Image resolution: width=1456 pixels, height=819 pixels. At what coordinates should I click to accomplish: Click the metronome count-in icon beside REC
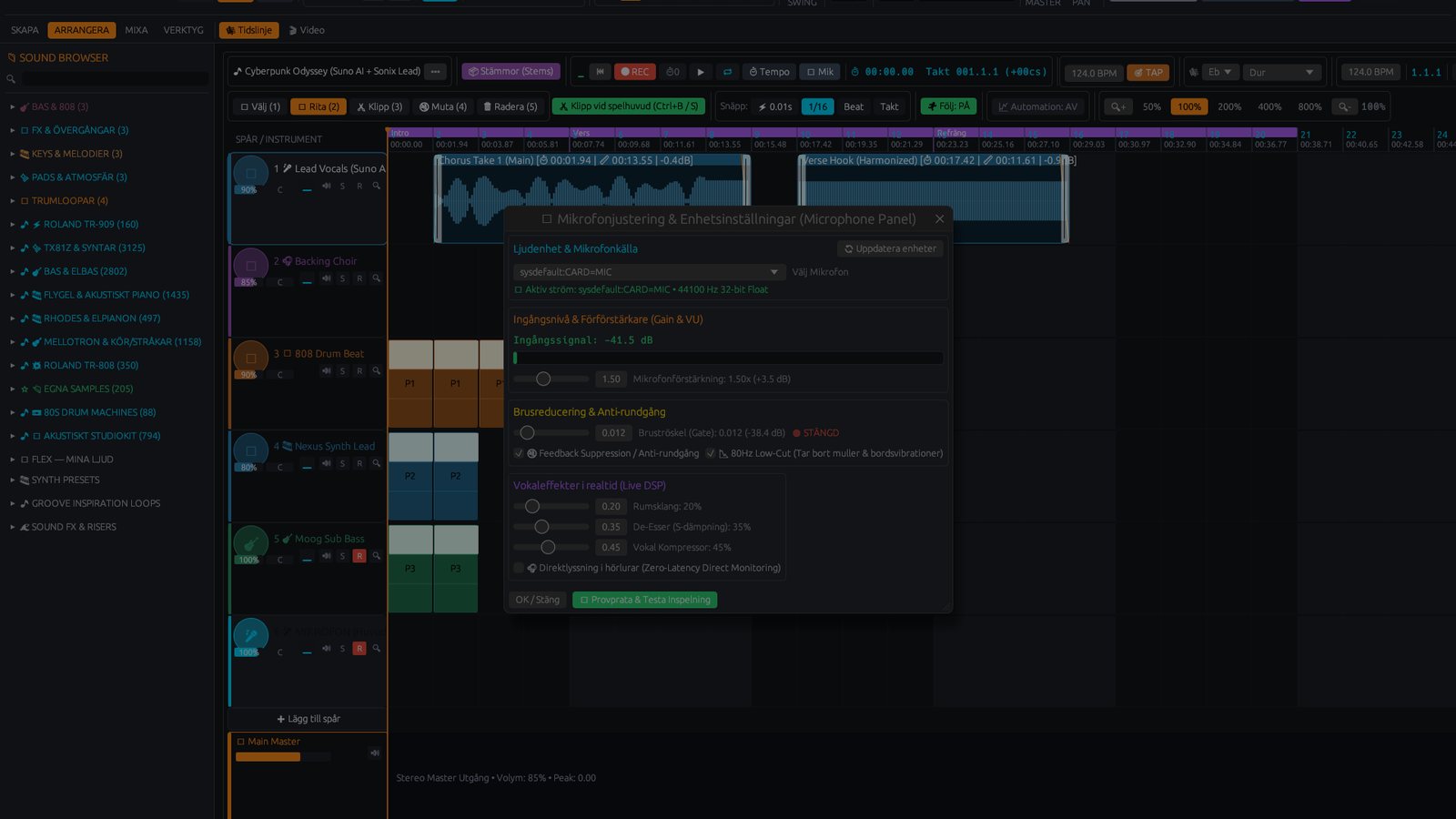672,72
